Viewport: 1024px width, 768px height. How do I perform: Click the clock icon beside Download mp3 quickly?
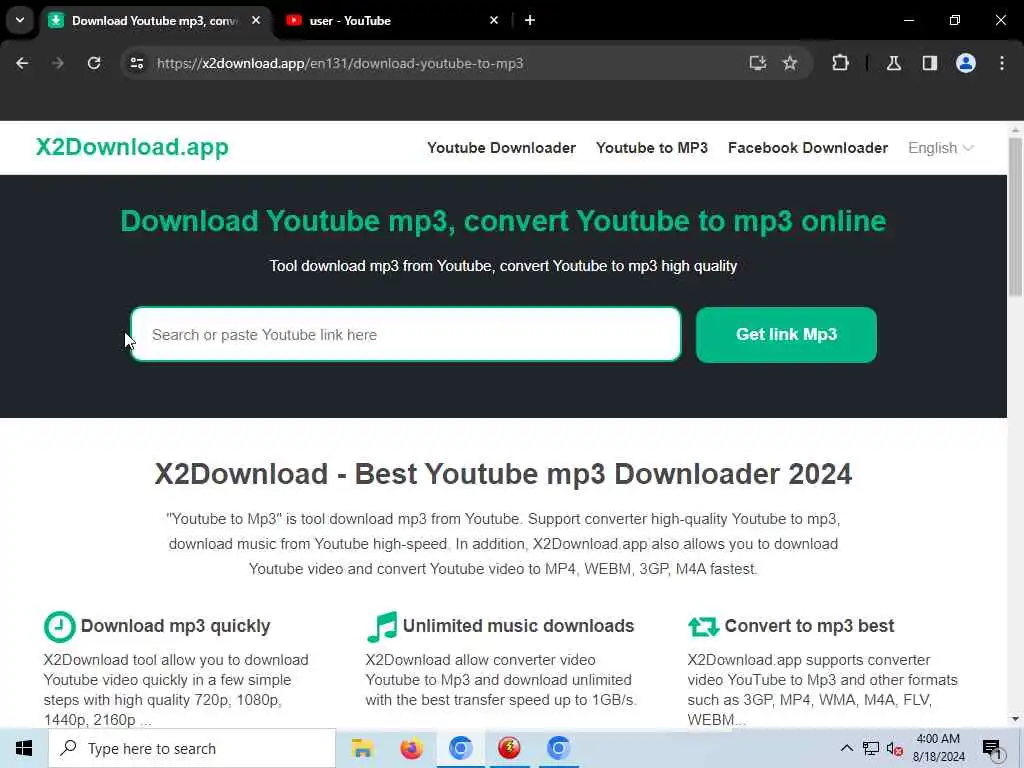coord(59,627)
